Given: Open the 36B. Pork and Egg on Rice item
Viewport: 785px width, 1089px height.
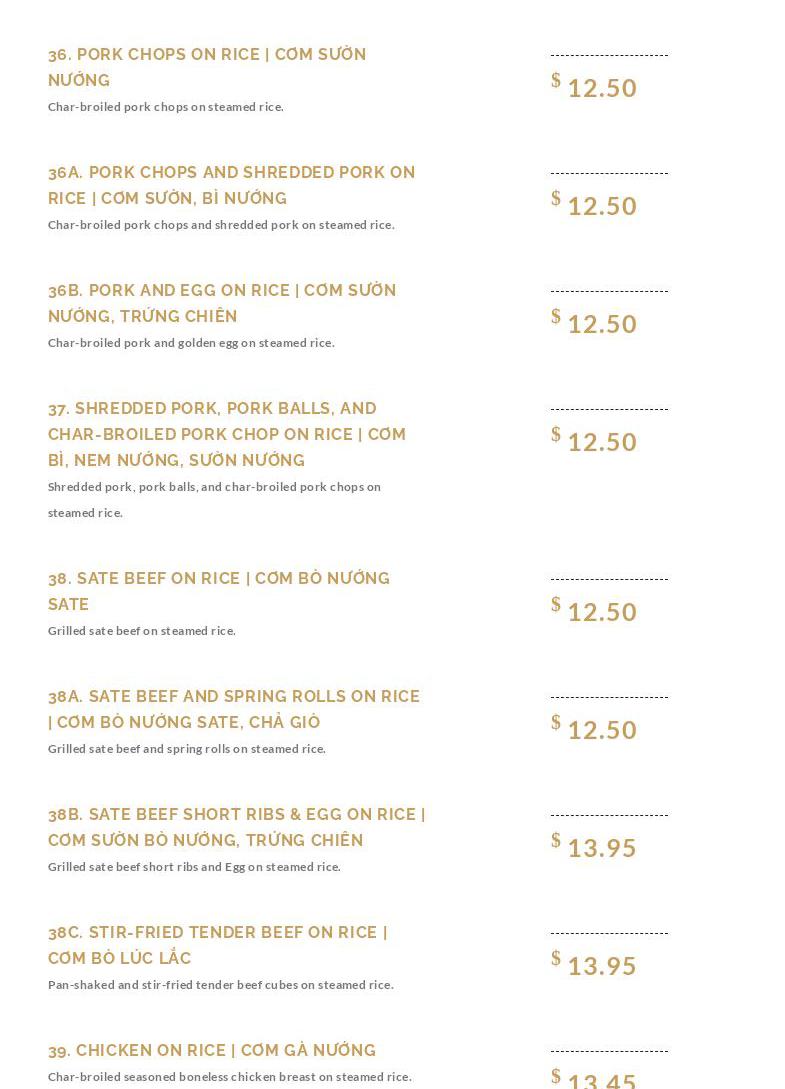Looking at the screenshot, I should click(222, 303).
